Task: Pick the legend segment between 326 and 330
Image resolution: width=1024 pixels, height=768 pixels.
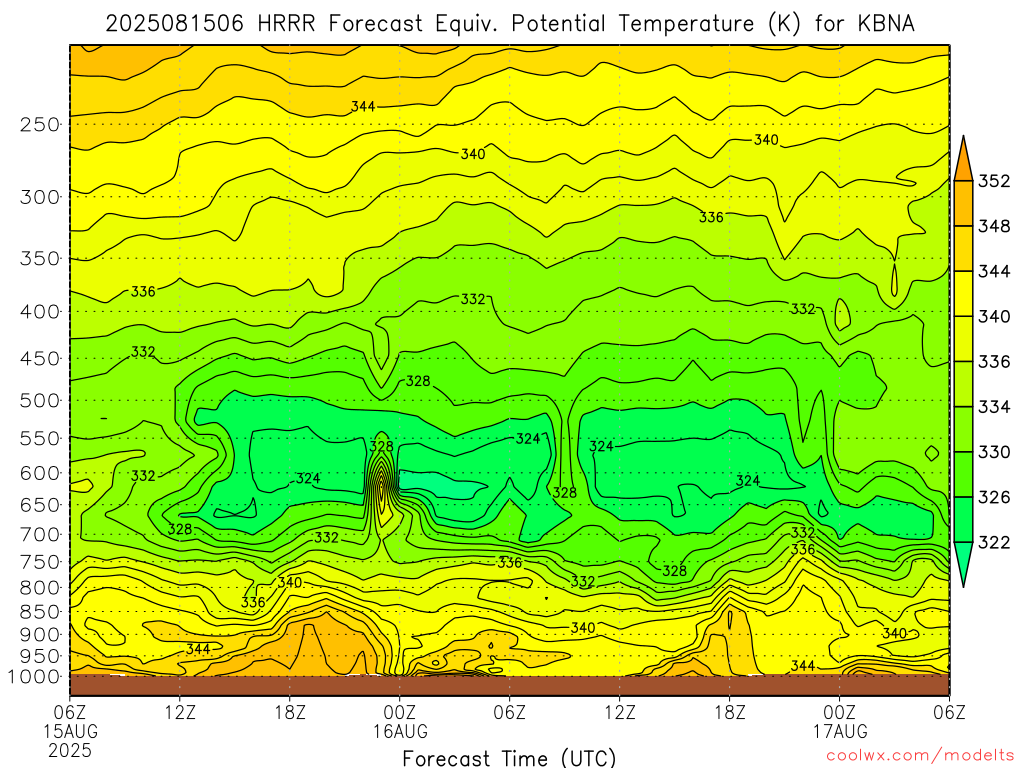Action: click(x=963, y=474)
